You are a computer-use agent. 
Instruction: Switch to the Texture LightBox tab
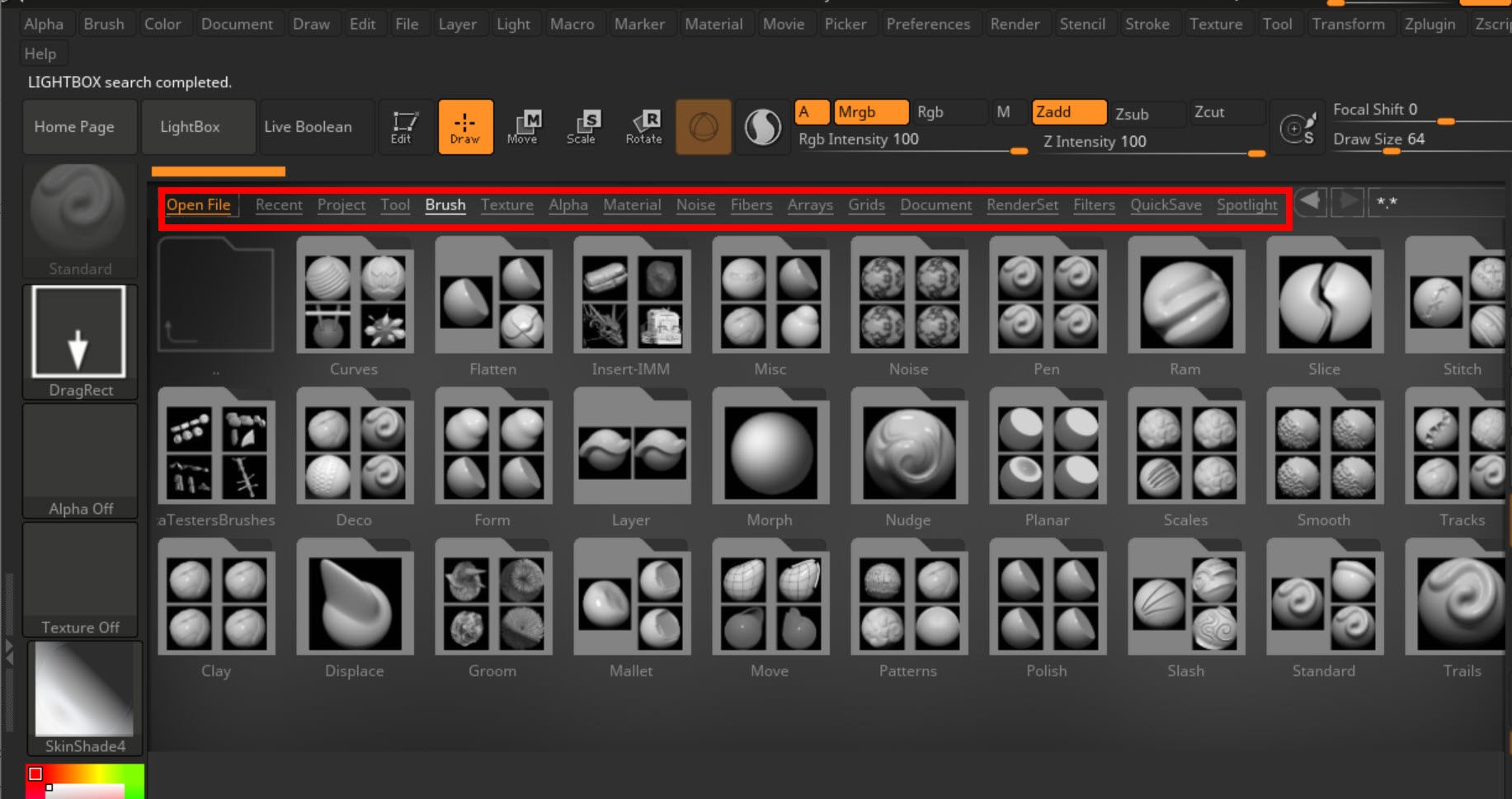(507, 204)
